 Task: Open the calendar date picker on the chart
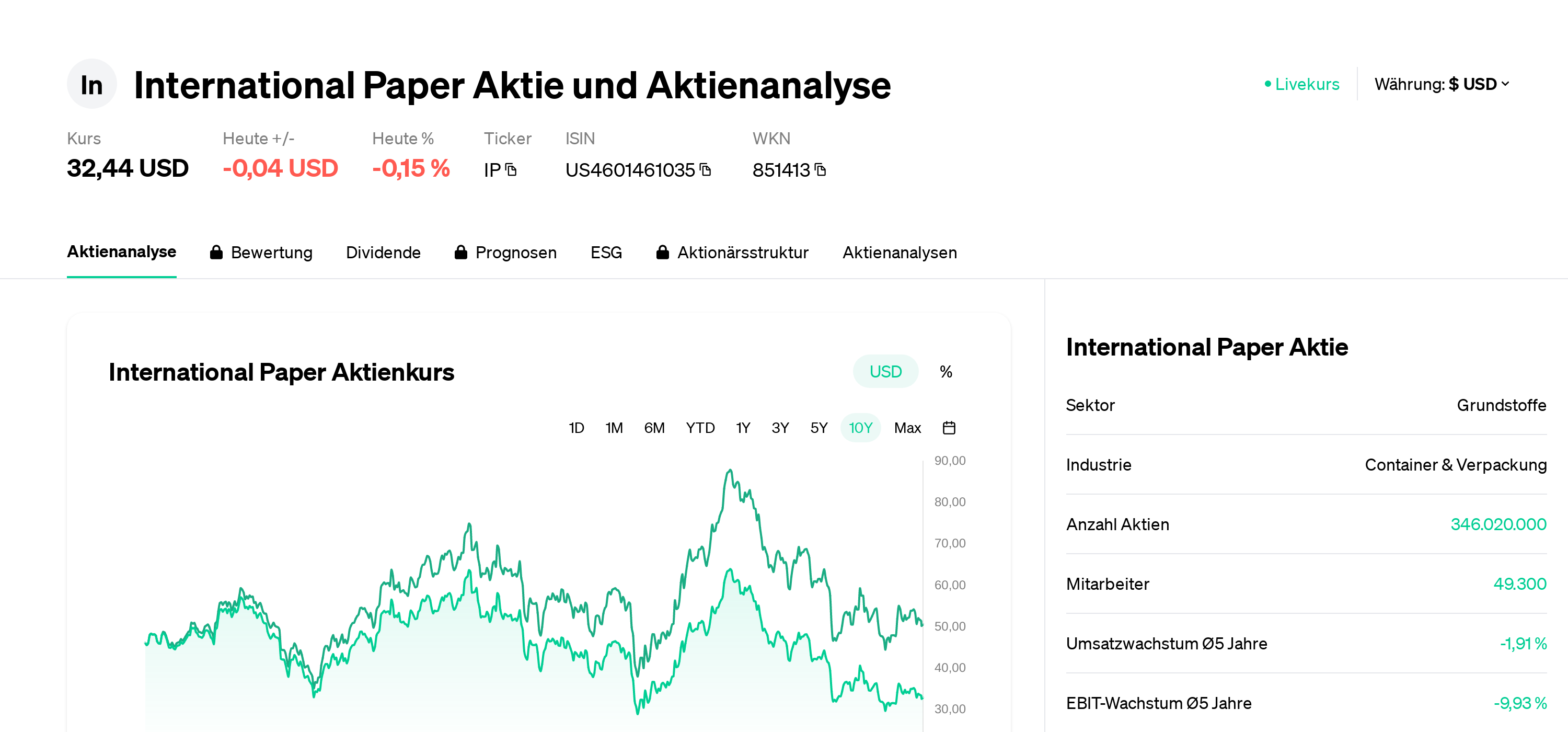click(x=950, y=428)
